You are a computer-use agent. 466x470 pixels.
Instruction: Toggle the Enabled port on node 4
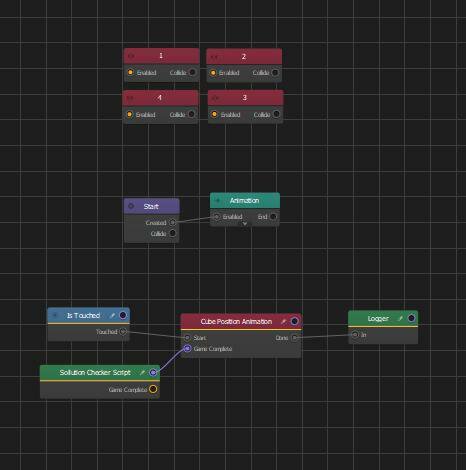pyautogui.click(x=129, y=114)
